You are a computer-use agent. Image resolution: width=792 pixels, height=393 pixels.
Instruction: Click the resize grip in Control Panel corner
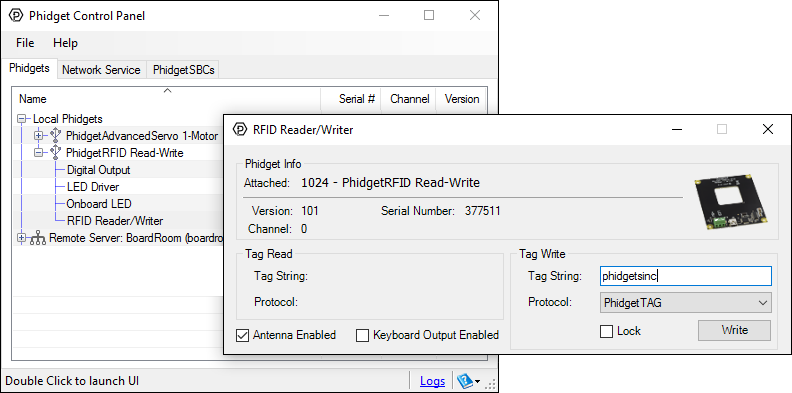pos(490,384)
